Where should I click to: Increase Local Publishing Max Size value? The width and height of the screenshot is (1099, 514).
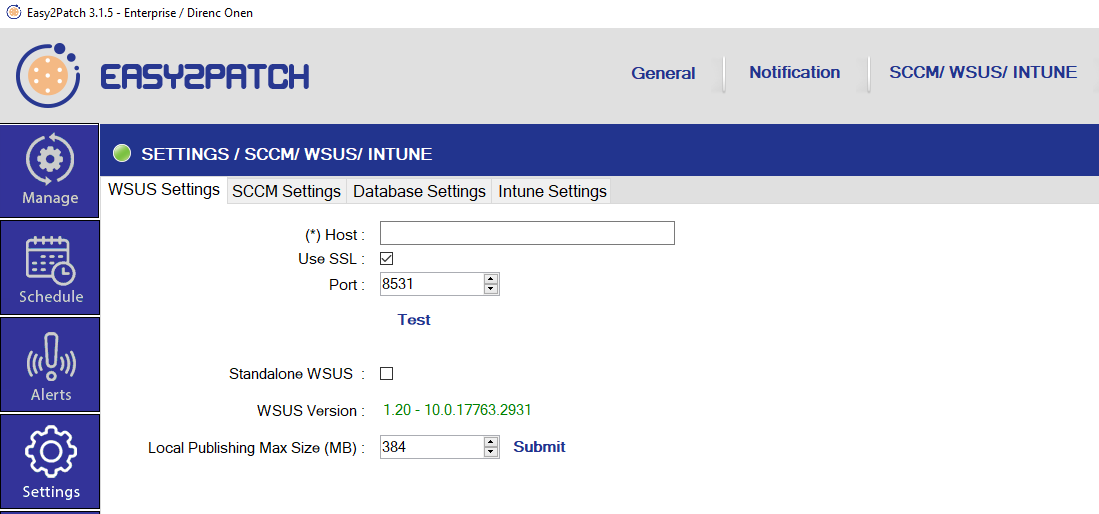pyautogui.click(x=490, y=441)
